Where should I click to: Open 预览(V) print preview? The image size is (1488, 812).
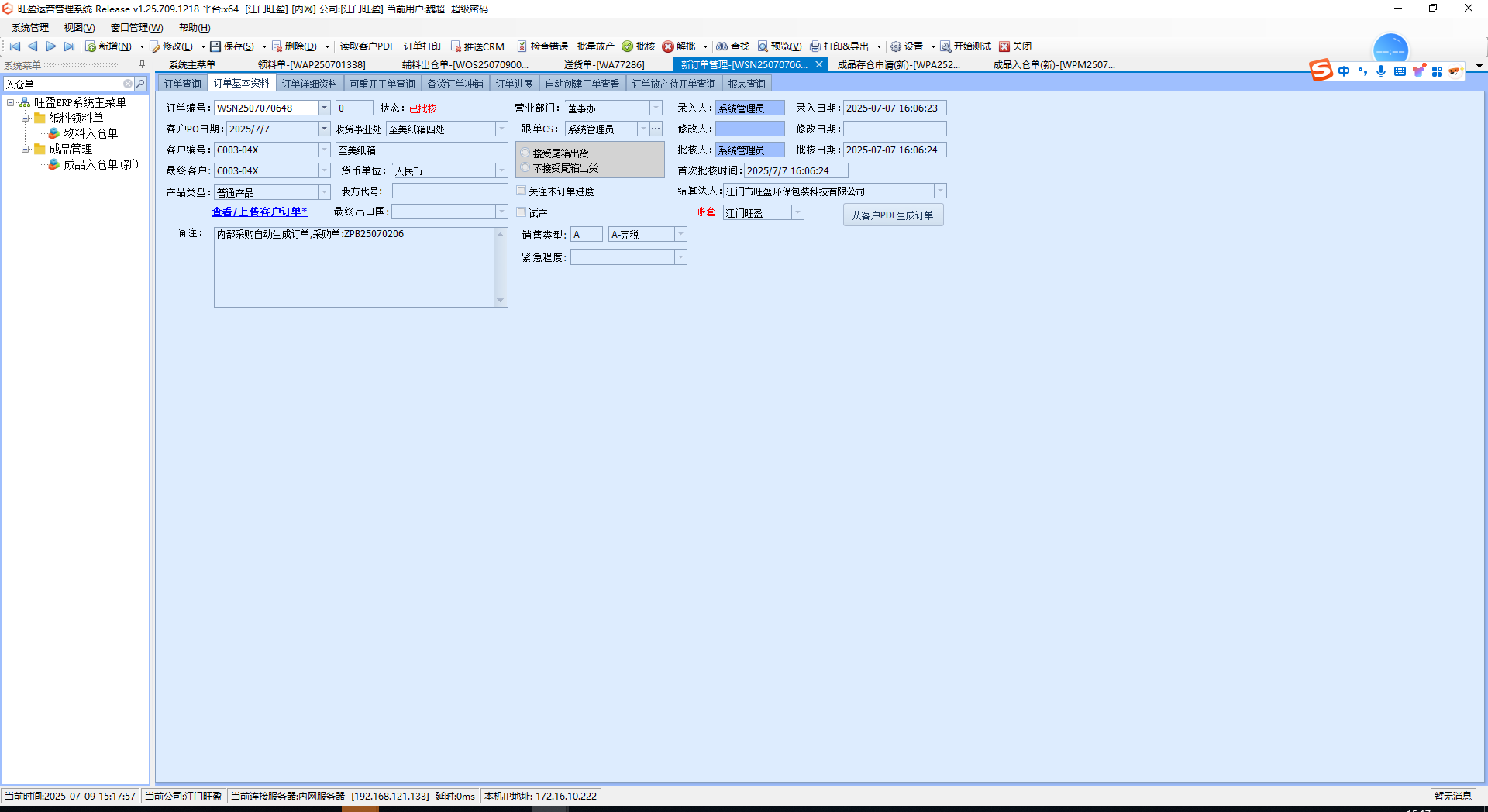(780, 46)
